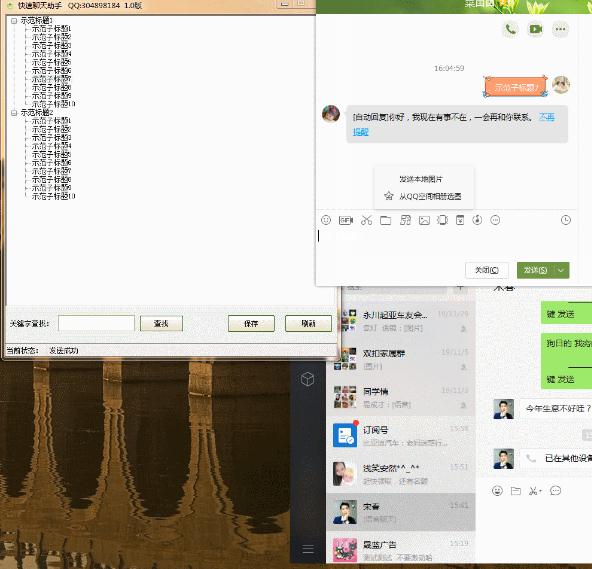Open message history clock icon

566,220
